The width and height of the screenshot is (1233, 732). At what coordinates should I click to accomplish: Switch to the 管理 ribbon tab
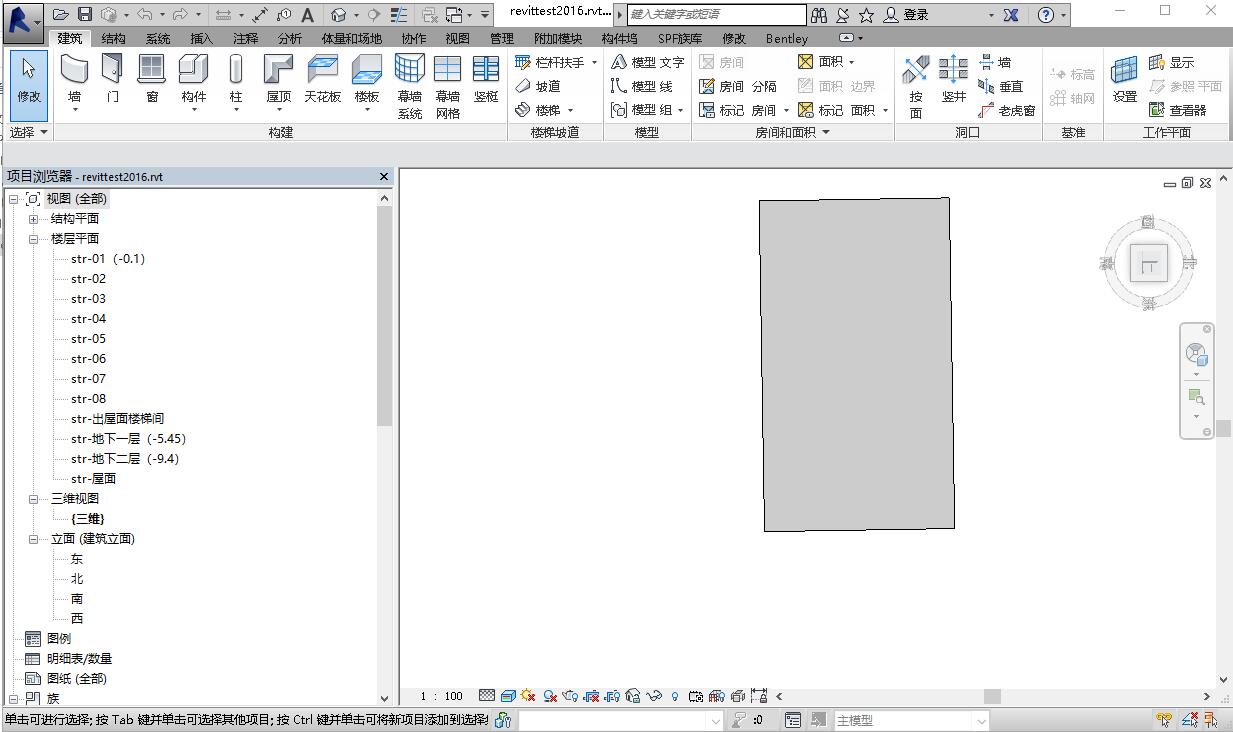(x=502, y=38)
